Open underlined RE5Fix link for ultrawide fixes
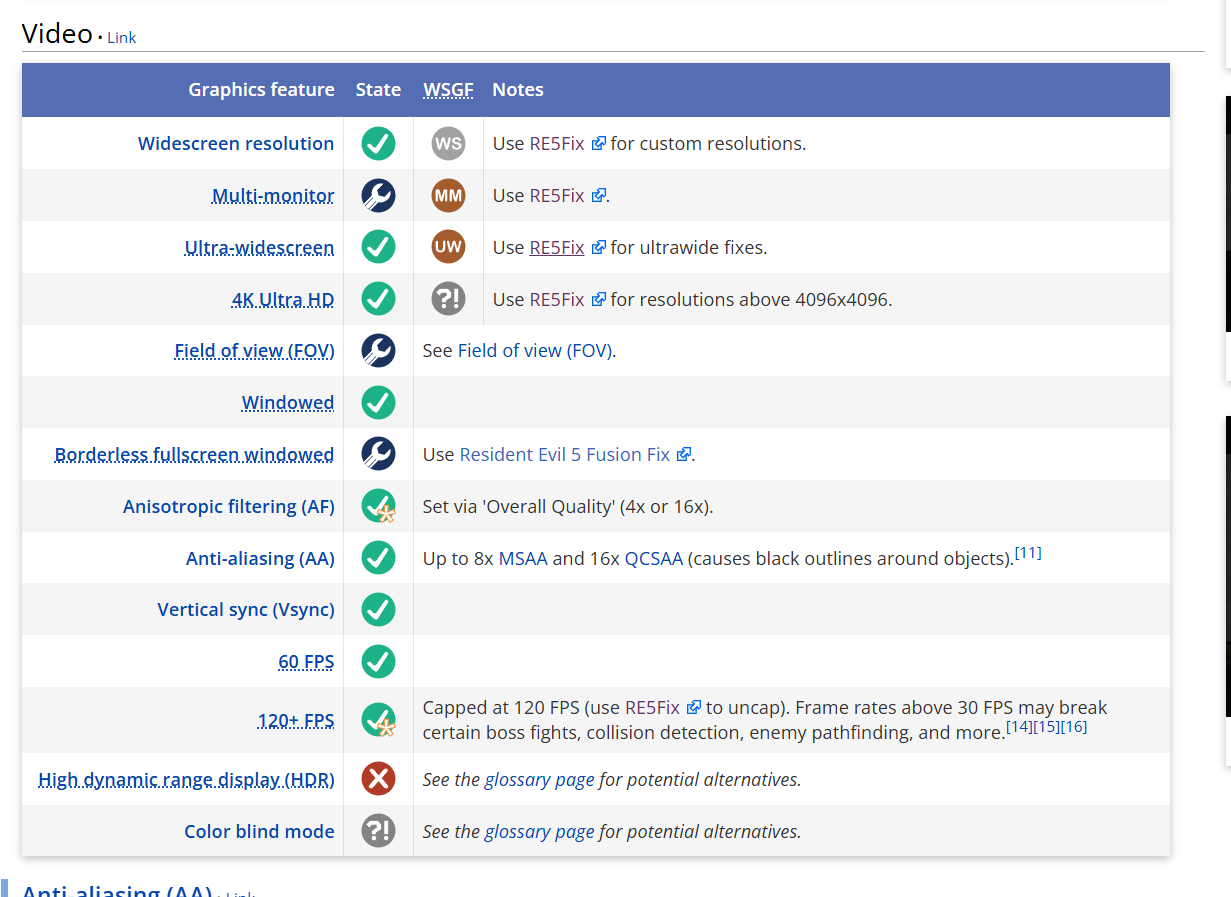Image resolution: width=1231 pixels, height=897 pixels. coord(557,247)
